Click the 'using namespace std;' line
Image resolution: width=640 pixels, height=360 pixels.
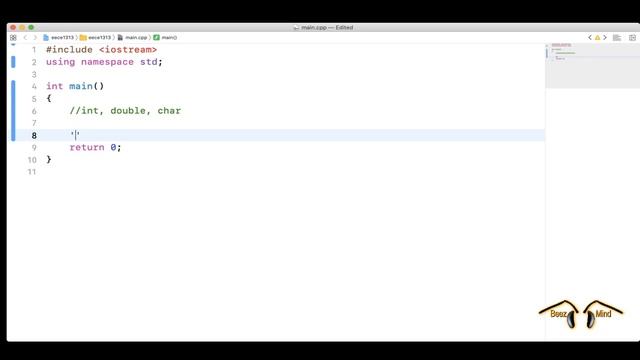point(104,62)
